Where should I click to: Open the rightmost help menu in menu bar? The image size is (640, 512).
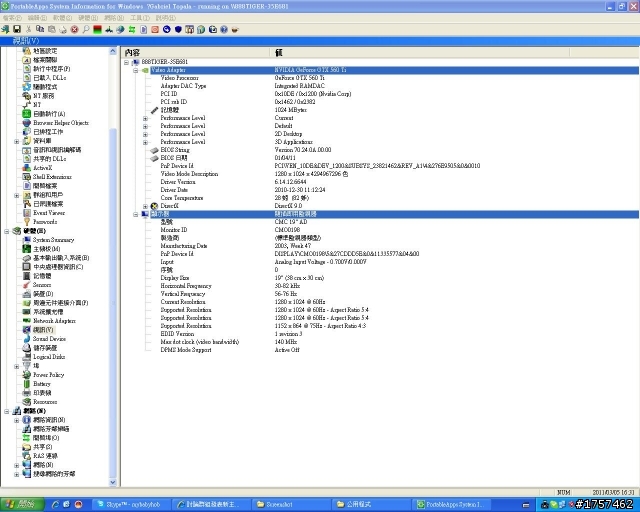tap(166, 18)
